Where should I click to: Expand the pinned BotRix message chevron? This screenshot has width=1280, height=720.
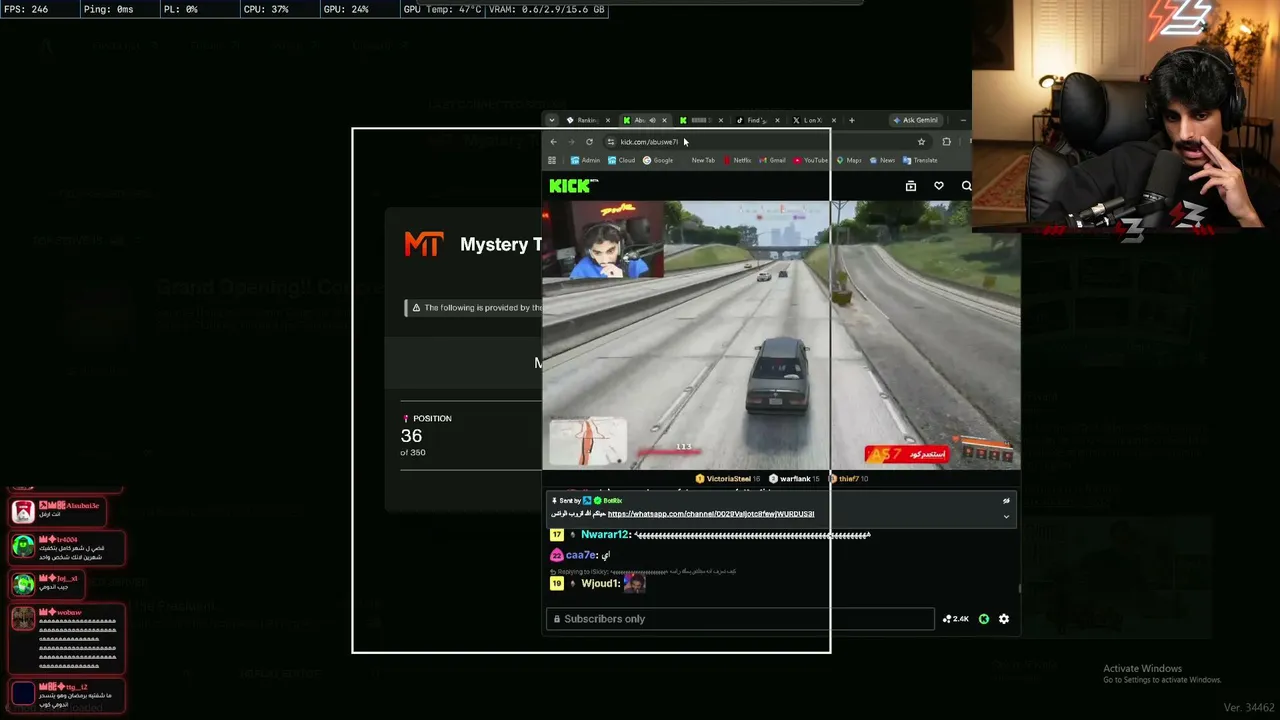[1006, 516]
